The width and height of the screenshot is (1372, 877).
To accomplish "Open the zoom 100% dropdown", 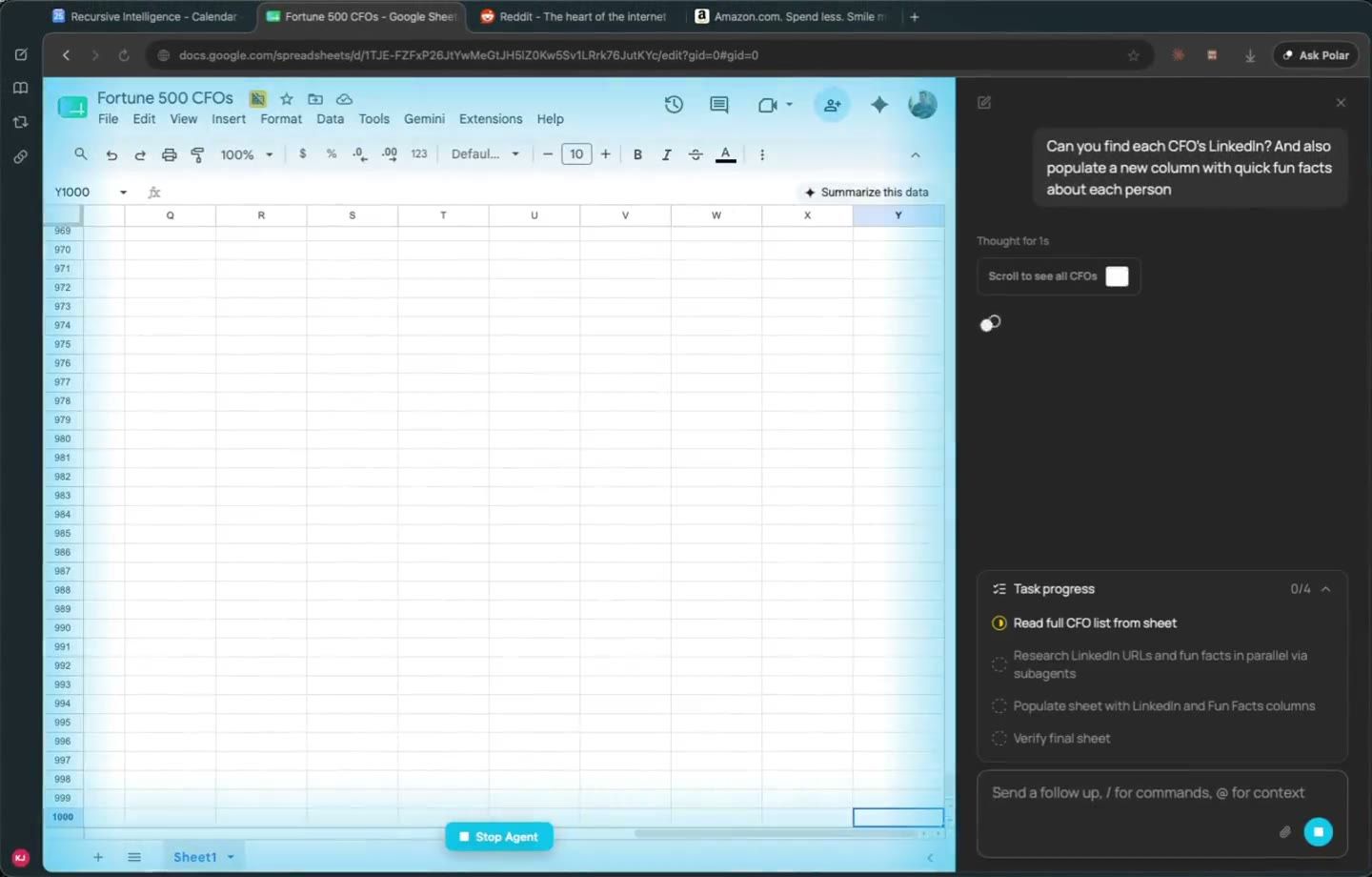I will (x=247, y=154).
